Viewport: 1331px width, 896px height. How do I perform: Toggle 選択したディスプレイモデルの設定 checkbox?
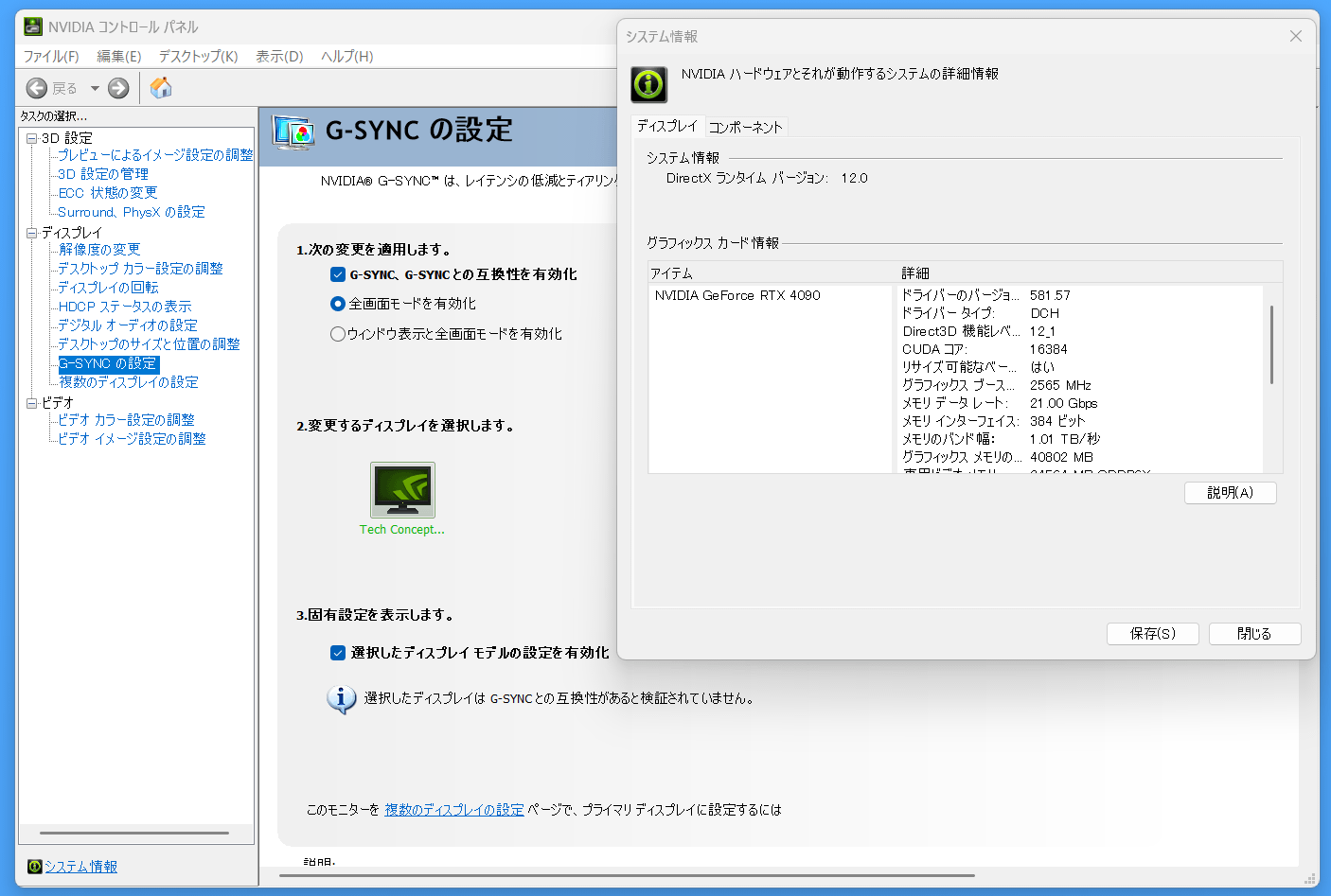[x=338, y=653]
